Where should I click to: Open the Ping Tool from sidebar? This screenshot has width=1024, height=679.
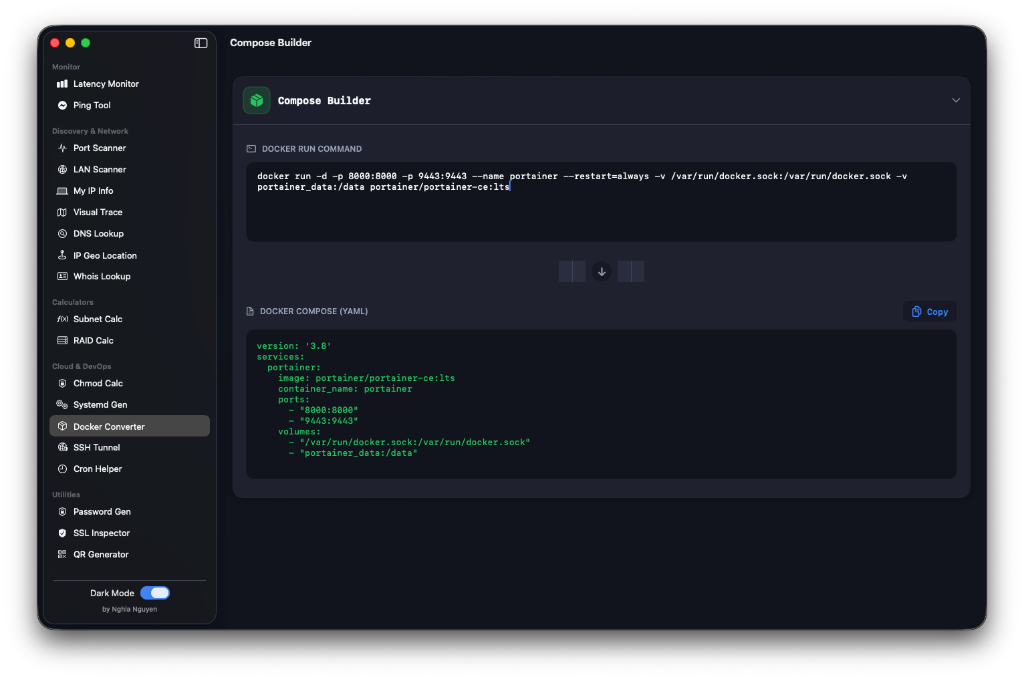point(62,105)
